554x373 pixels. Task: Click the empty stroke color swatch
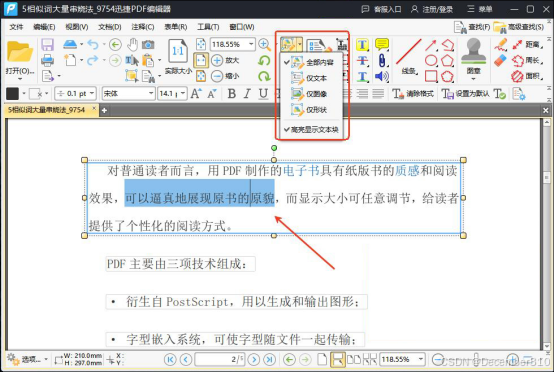pyautogui.click(x=35, y=94)
